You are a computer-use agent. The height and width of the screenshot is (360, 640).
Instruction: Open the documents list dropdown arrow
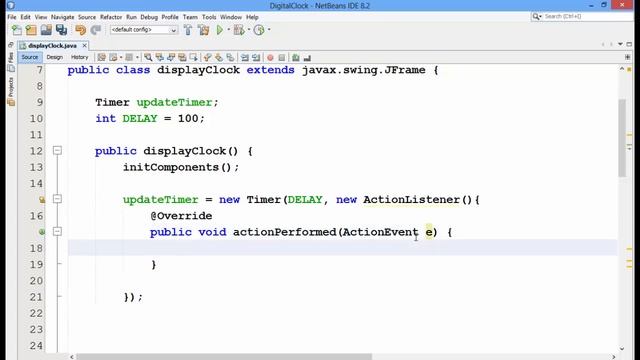coord(620,44)
